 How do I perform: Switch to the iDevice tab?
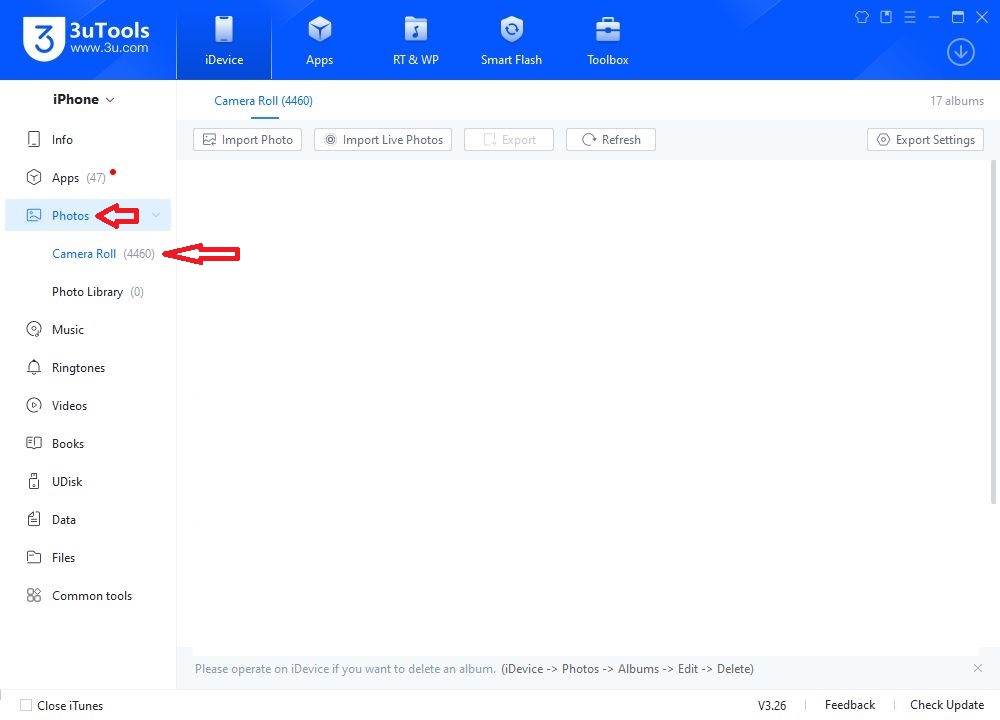[224, 40]
